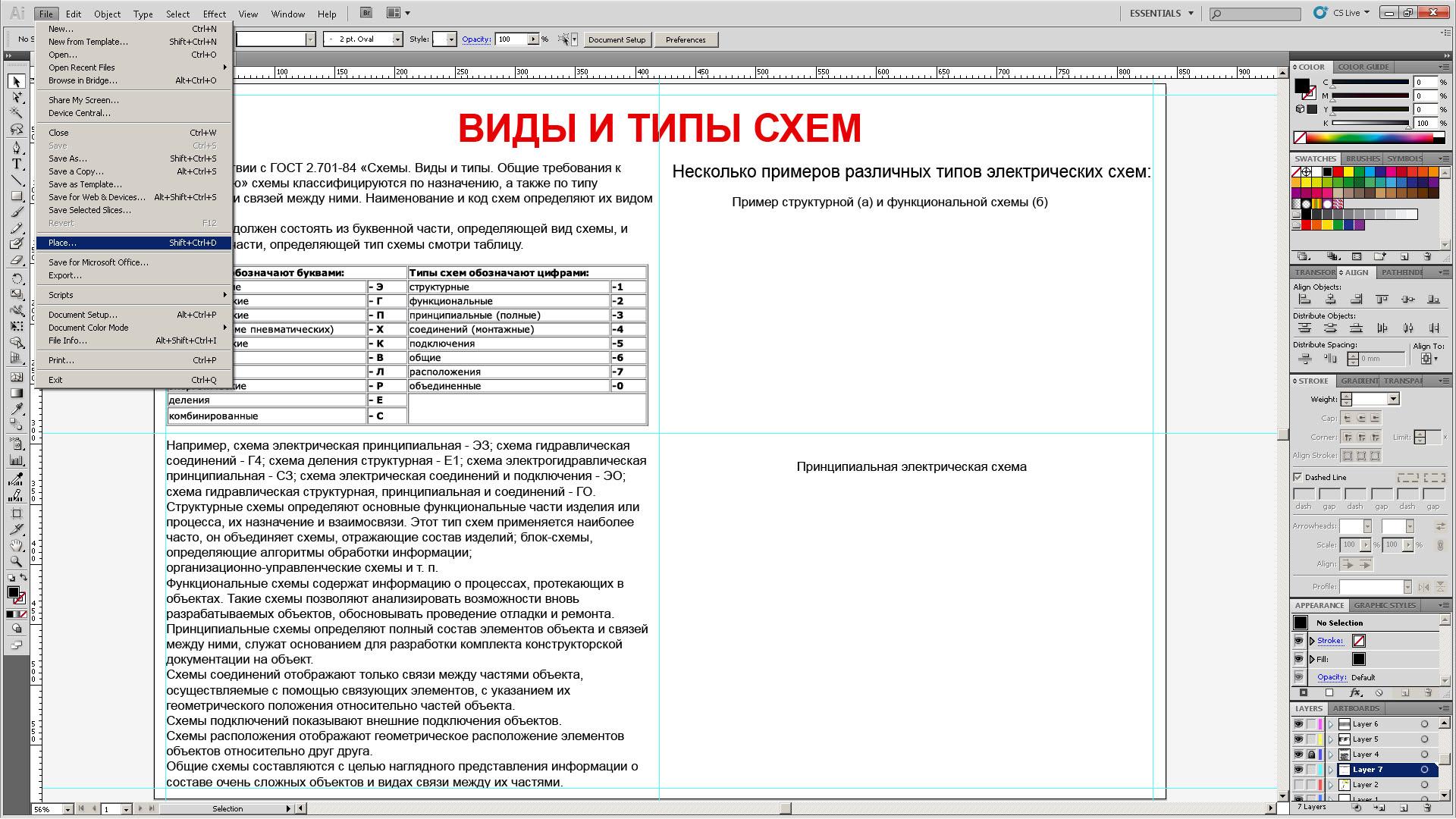
Task: Click Create New Layer icon in Layers panel
Action: point(1403,808)
